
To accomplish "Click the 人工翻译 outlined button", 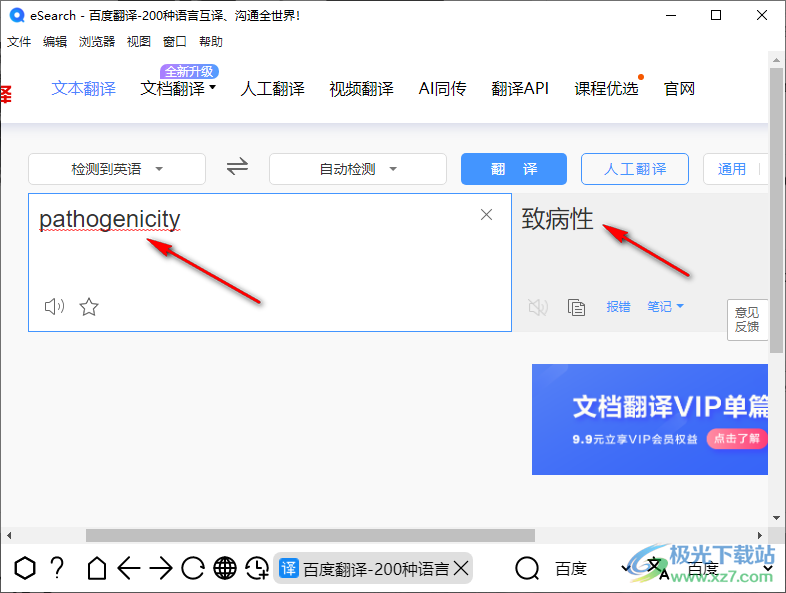I will pos(635,169).
